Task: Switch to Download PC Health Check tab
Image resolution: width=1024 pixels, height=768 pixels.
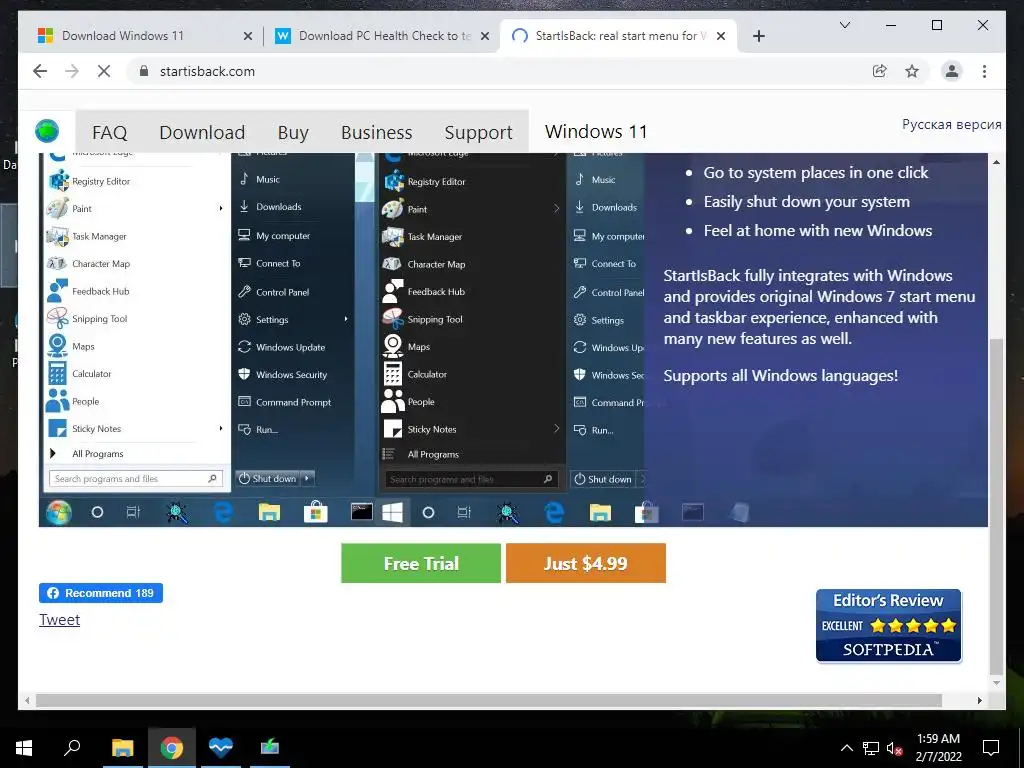Action: (x=382, y=36)
